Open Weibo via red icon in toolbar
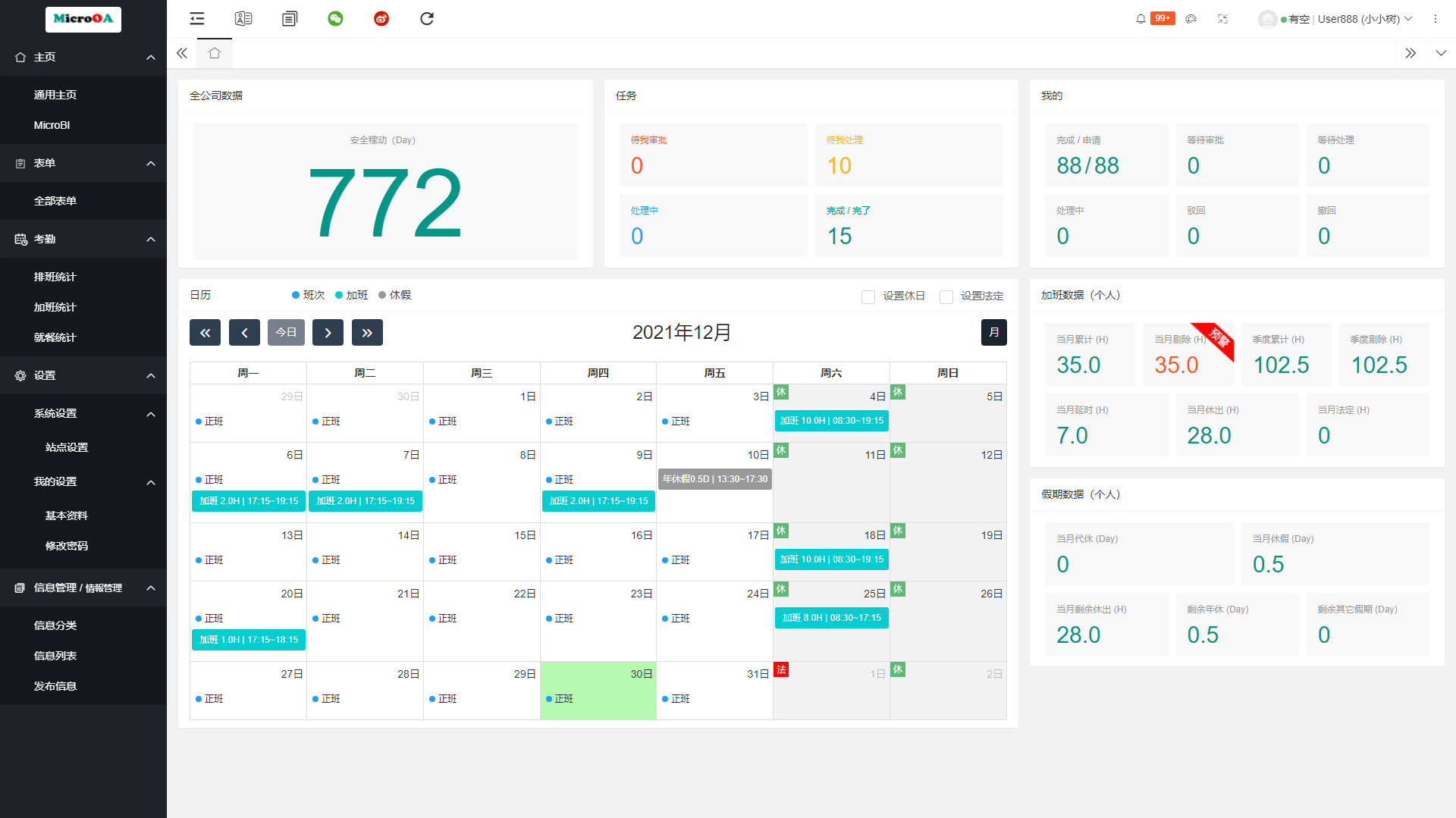Screen dimensions: 1456x818 [x=381, y=18]
